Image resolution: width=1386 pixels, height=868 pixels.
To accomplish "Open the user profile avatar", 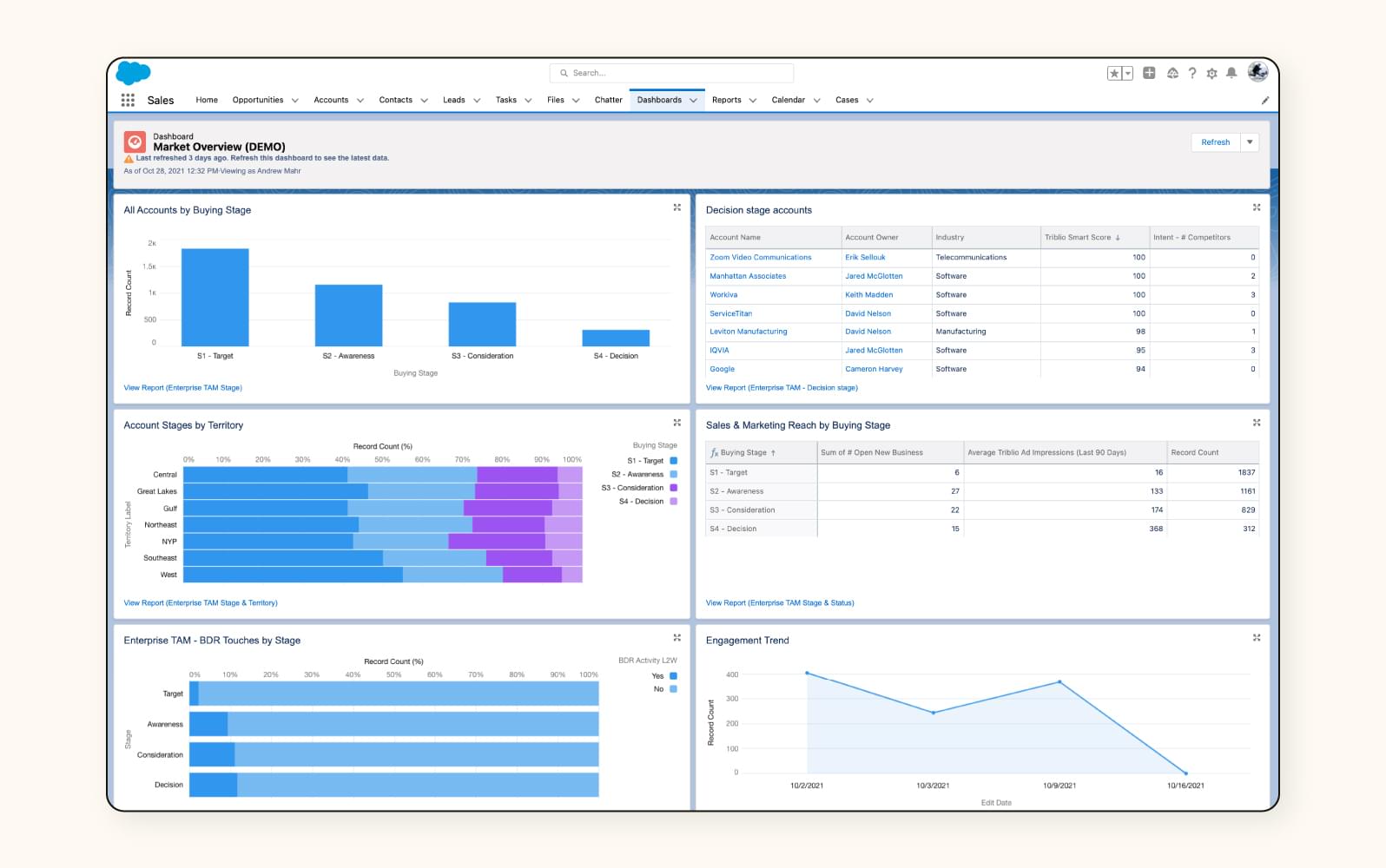I will click(1257, 72).
